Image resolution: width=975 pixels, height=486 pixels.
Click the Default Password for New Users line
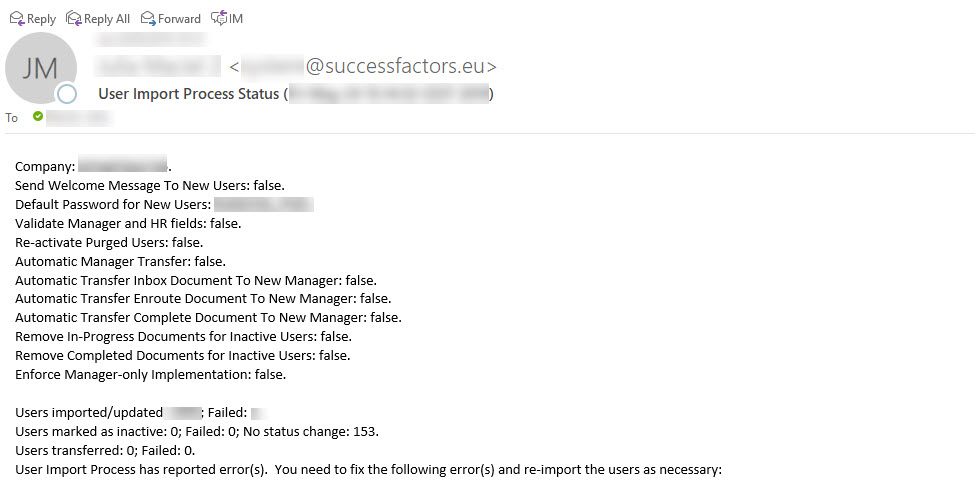pos(164,204)
